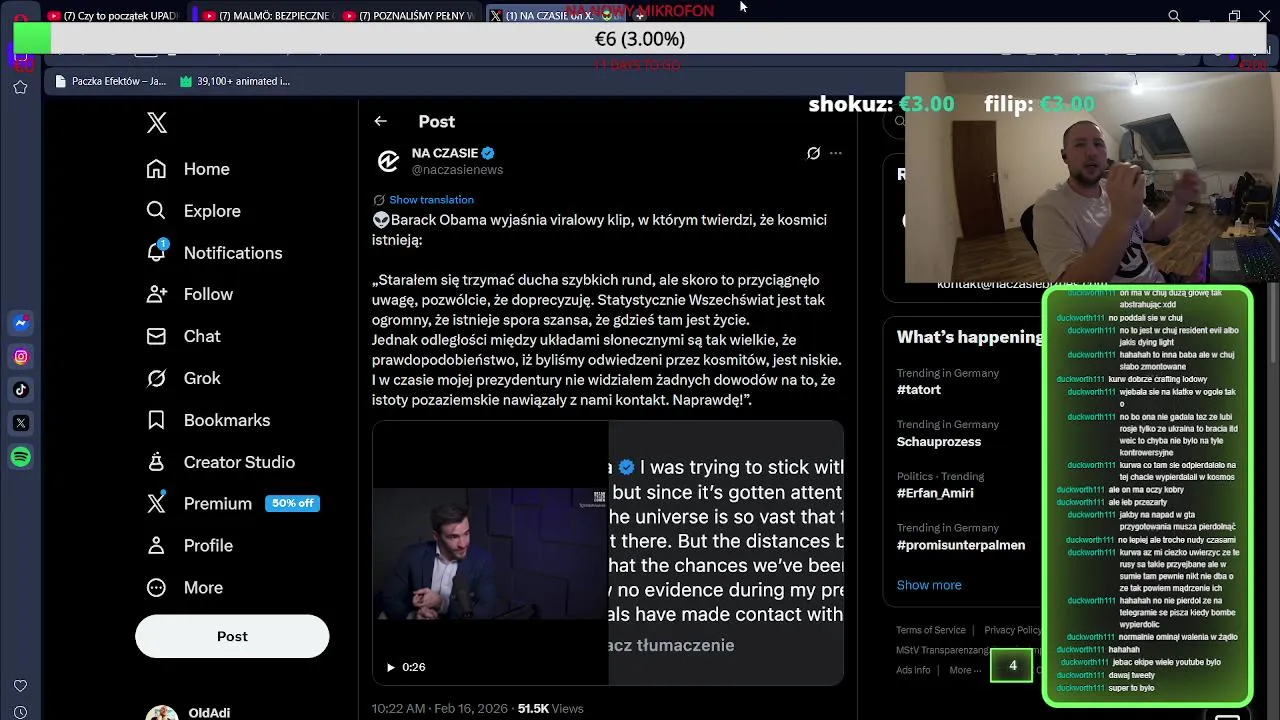This screenshot has height=720, width=1280.
Task: Go back using the Post arrow
Action: tap(380, 121)
